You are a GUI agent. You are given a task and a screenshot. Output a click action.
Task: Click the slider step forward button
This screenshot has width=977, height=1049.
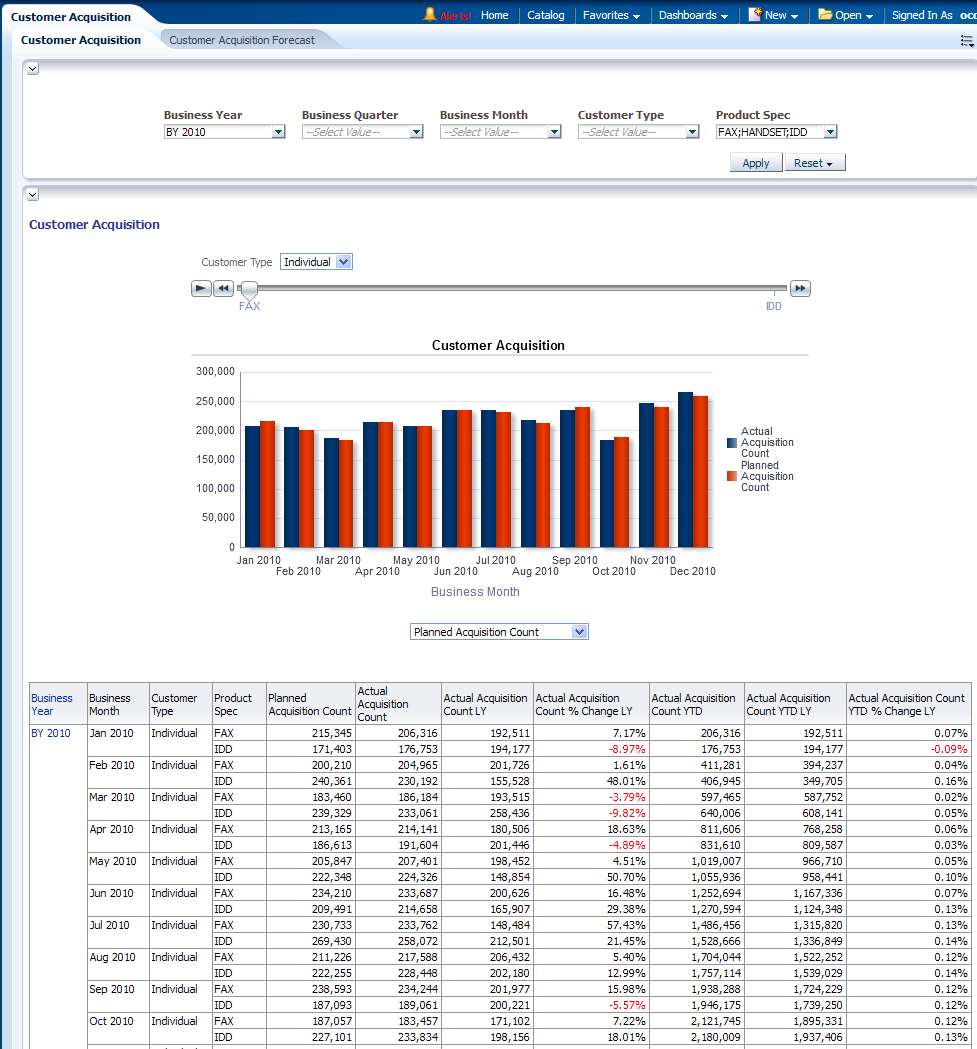(800, 289)
